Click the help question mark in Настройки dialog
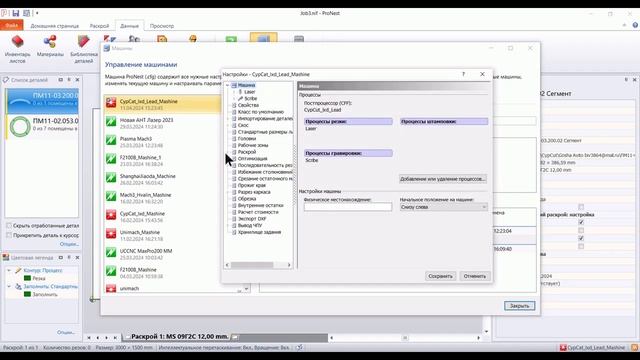This screenshot has height=360, width=640. point(463,74)
